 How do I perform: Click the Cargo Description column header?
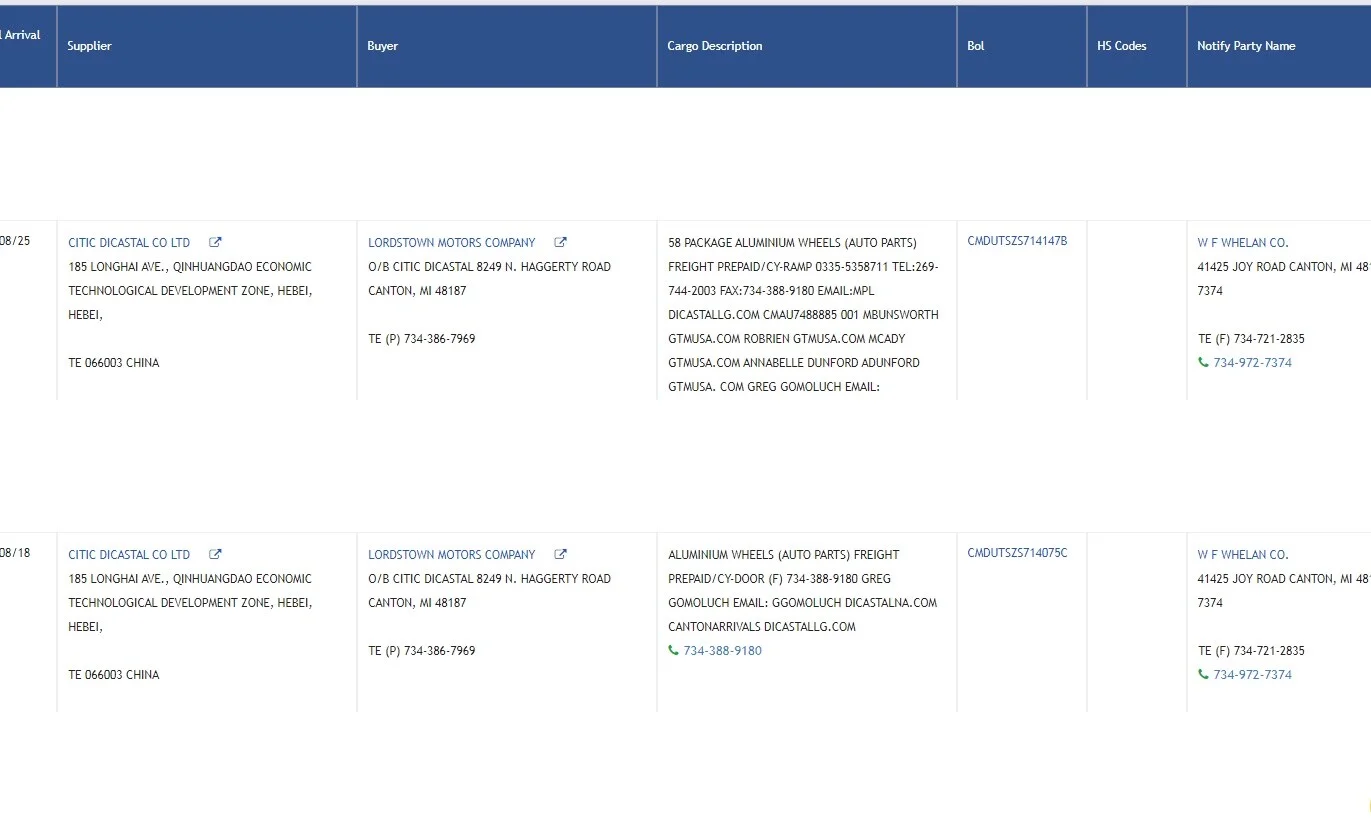pyautogui.click(x=715, y=46)
